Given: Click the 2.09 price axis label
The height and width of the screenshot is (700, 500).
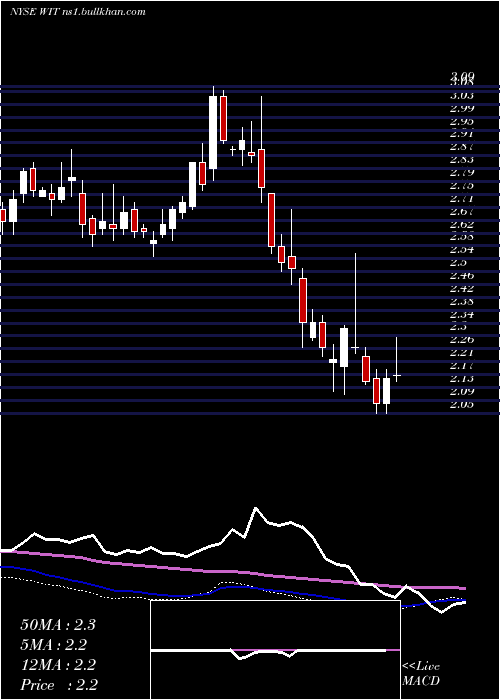Looking at the screenshot, I should pyautogui.click(x=462, y=391).
